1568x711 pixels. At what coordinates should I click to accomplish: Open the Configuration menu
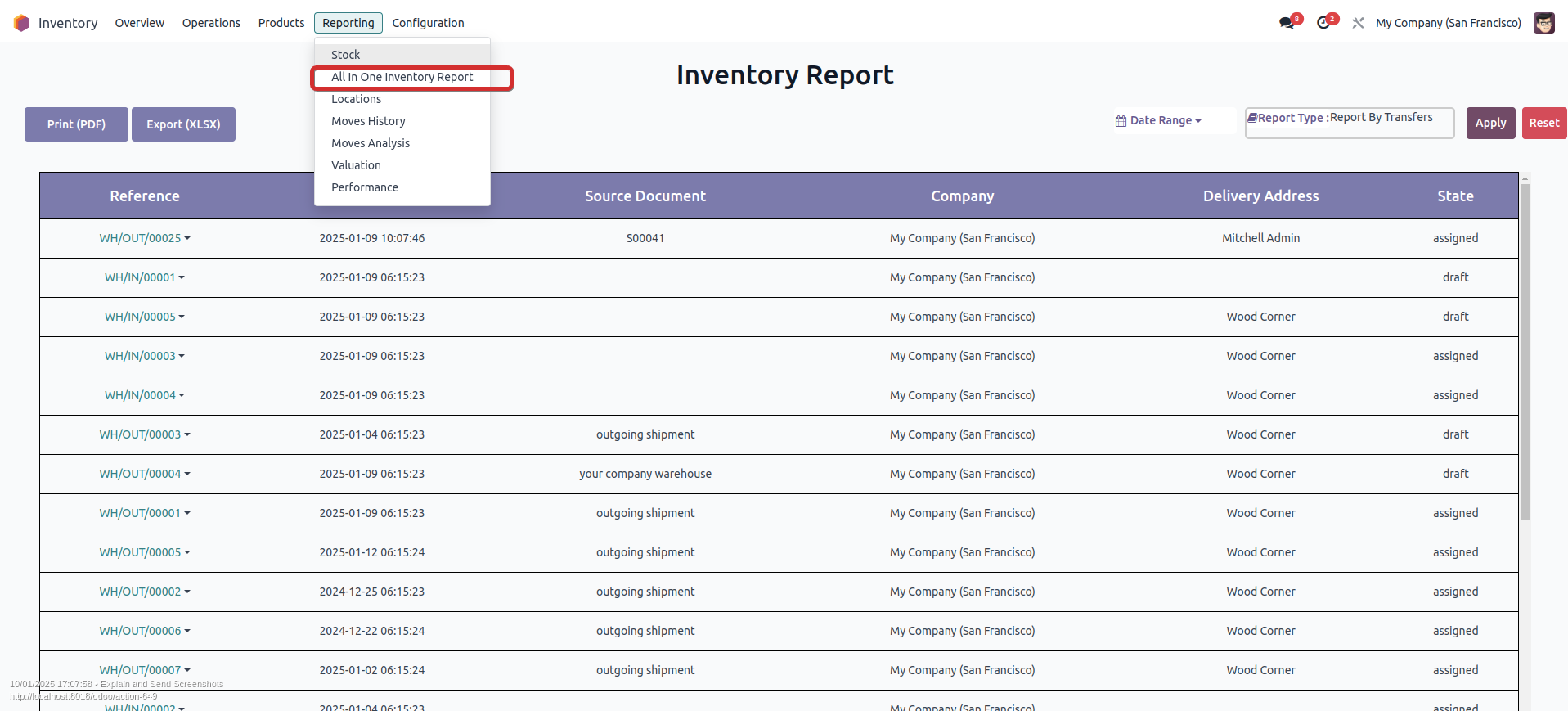[428, 23]
